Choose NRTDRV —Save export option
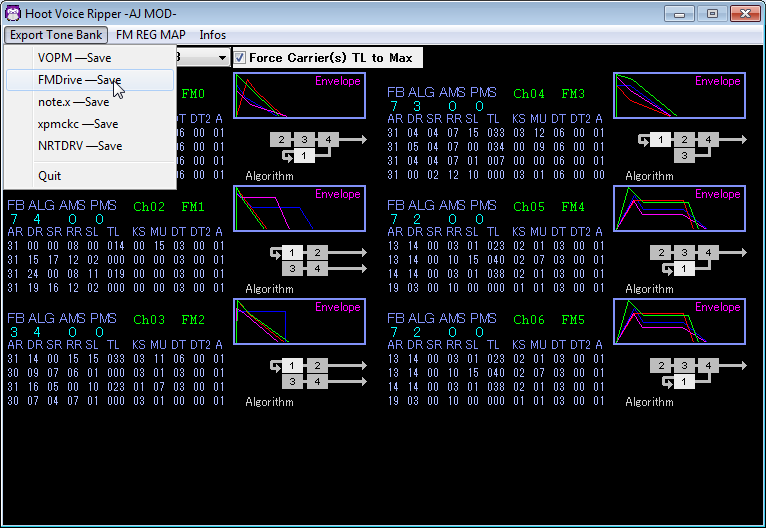The height and width of the screenshot is (528, 766). (79, 146)
